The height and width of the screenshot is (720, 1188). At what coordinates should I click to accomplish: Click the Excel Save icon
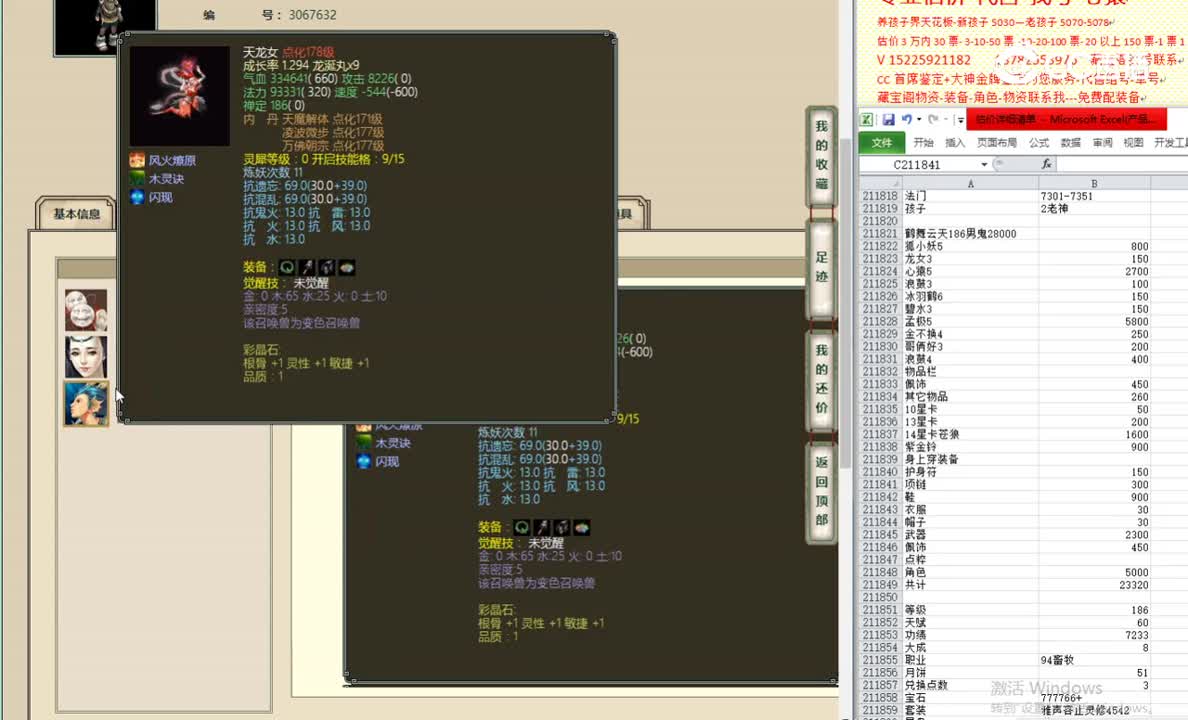tap(888, 119)
